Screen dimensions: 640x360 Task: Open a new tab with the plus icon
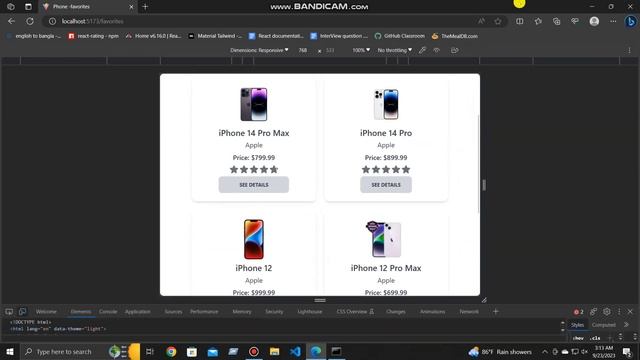(145, 7)
